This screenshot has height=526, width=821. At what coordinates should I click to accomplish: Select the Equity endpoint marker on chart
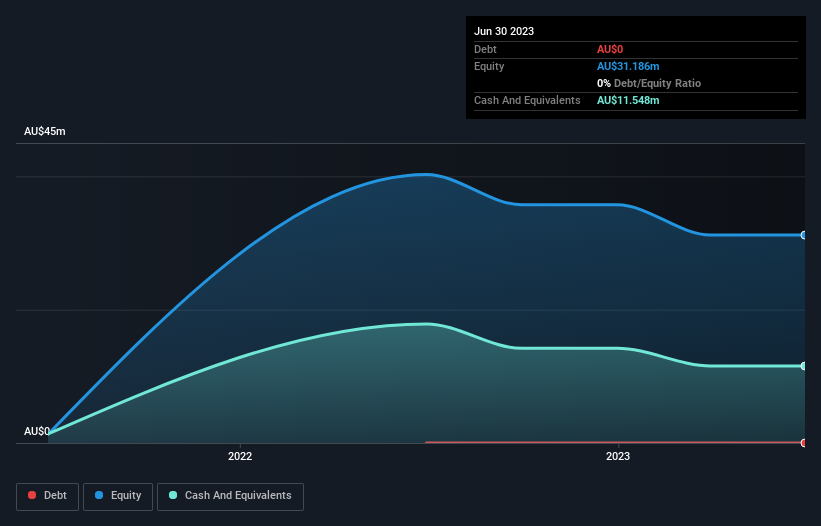click(x=804, y=235)
